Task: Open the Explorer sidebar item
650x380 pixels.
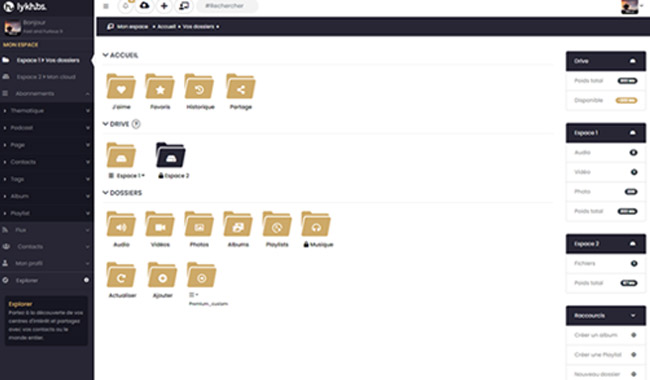Action: click(x=46, y=280)
